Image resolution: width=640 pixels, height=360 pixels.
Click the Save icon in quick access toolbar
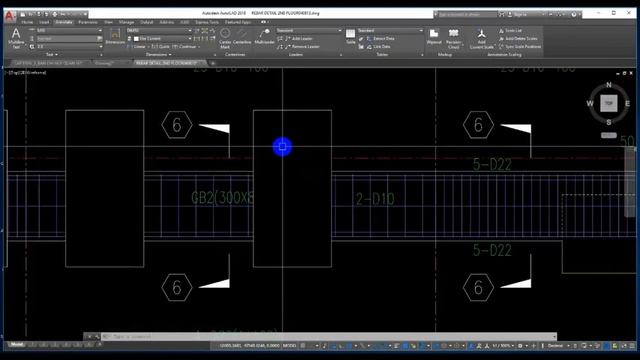point(39,14)
